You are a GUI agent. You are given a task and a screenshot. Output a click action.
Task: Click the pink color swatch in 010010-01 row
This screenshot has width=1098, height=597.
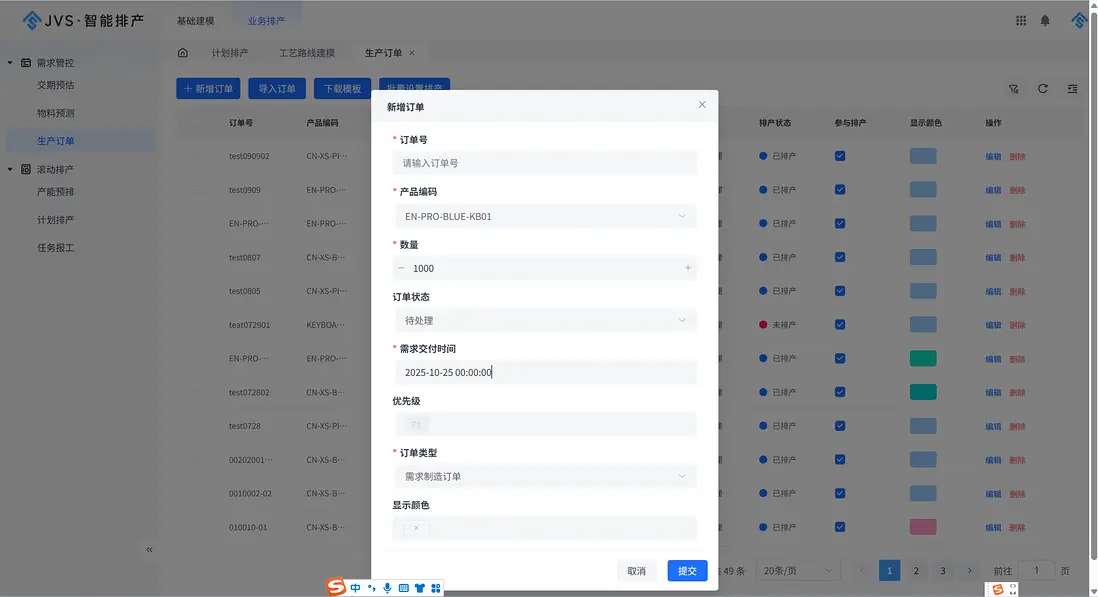[x=922, y=527]
